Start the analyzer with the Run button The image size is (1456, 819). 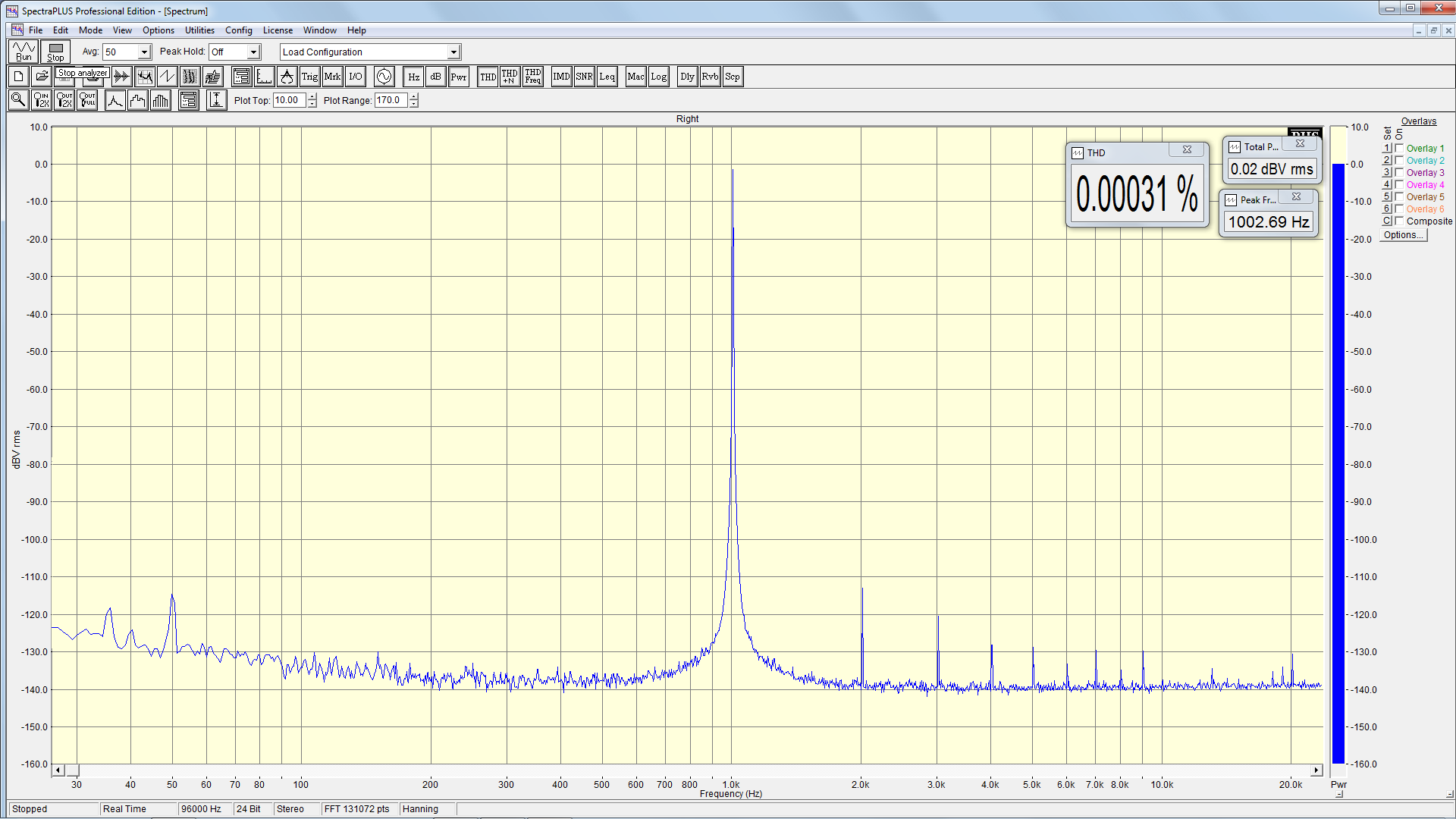click(24, 52)
